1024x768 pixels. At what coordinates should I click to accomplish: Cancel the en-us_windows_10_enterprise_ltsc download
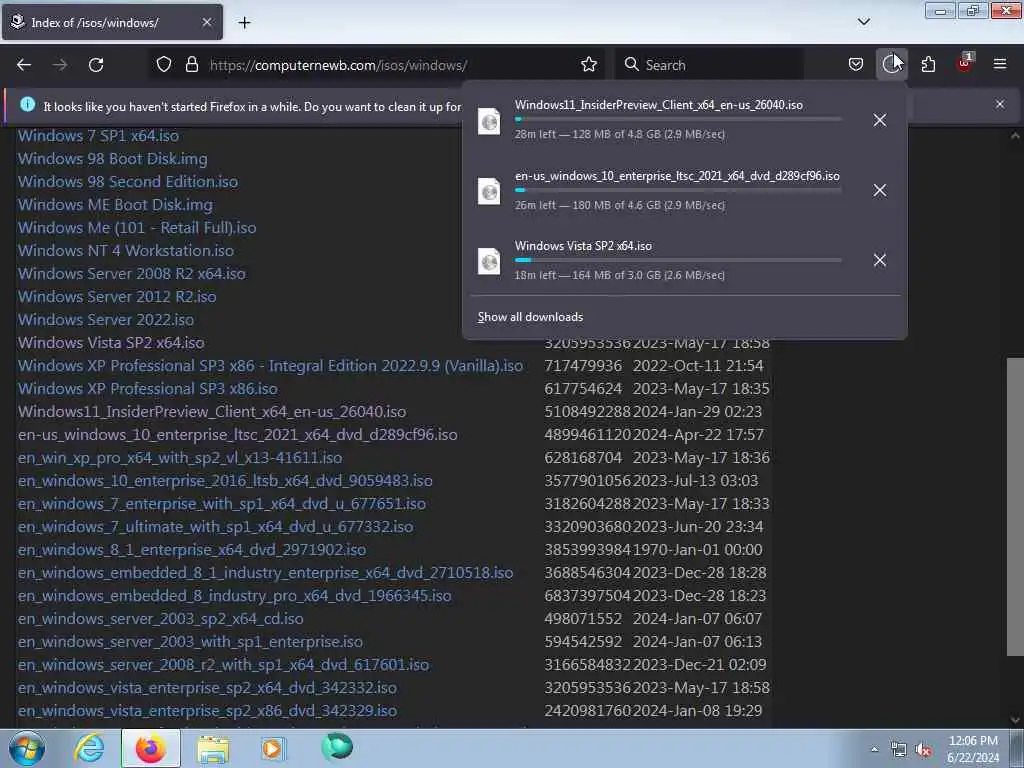[880, 190]
